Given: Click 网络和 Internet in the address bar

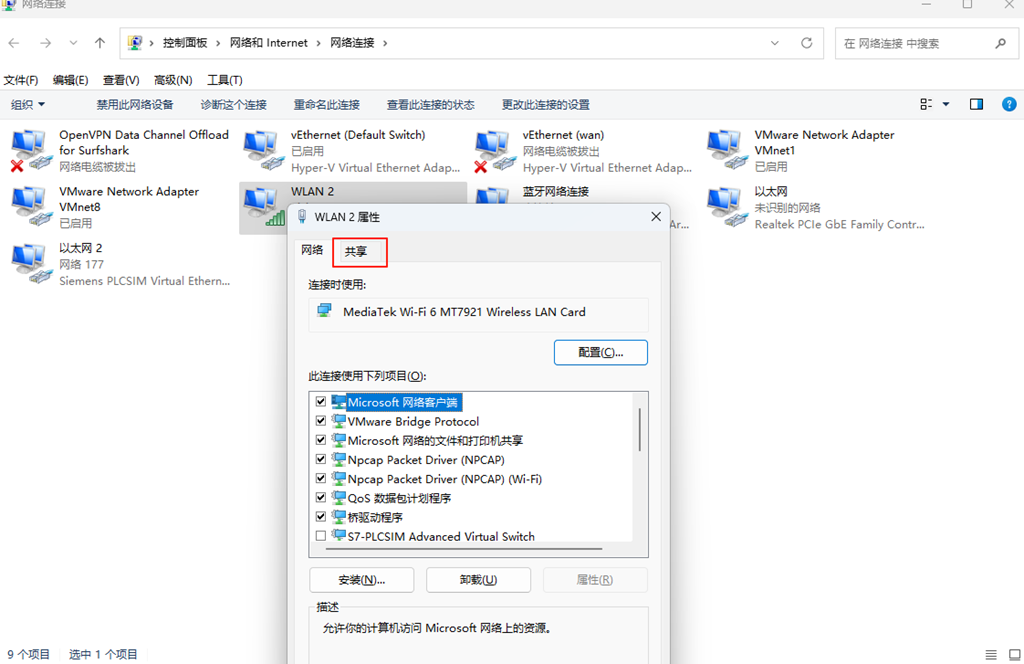Looking at the screenshot, I should 268,43.
